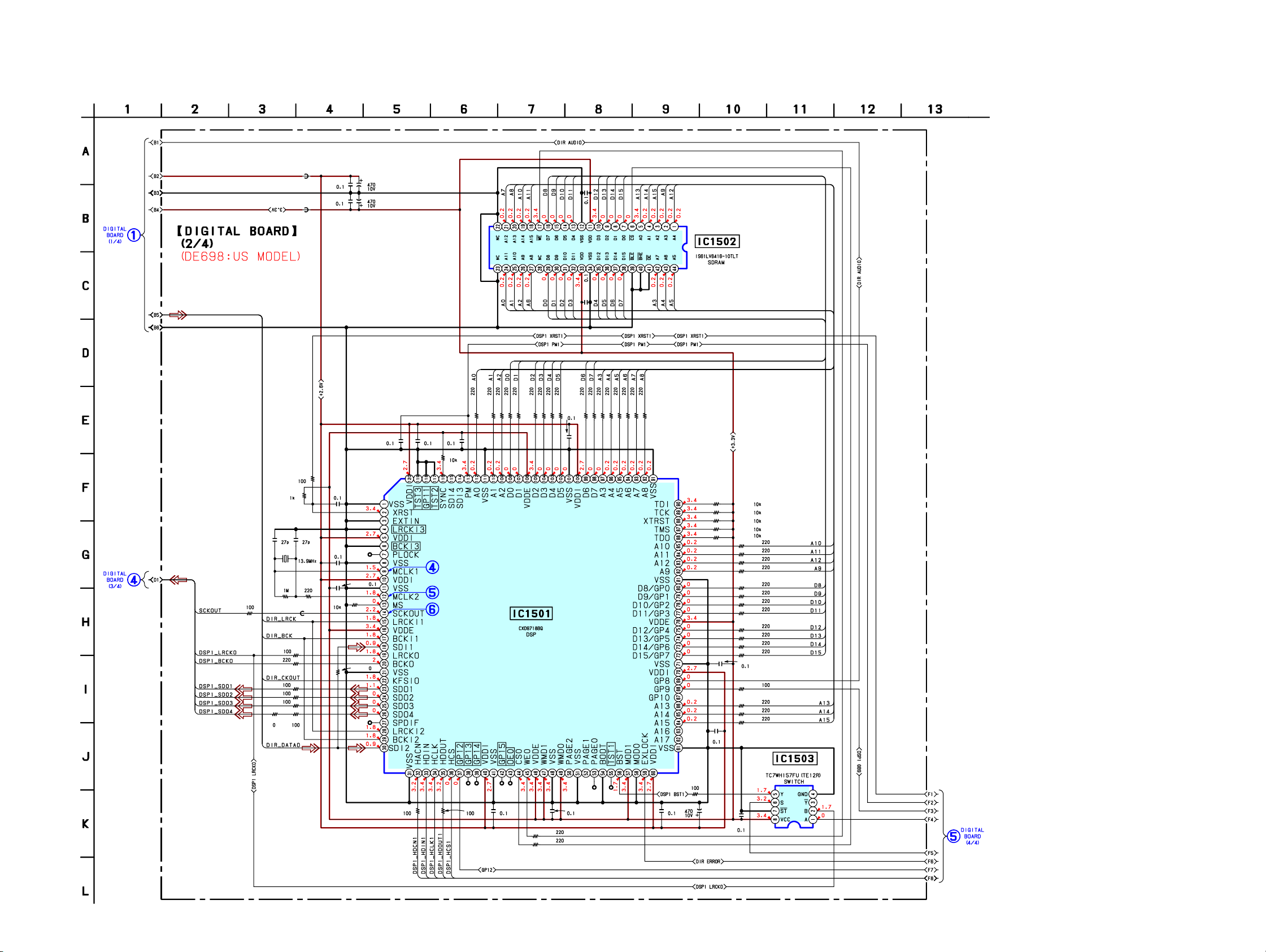Viewport: 1266px width, 952px height.
Task: Click blue test point 6 beside SCKOUT
Action: point(432,610)
